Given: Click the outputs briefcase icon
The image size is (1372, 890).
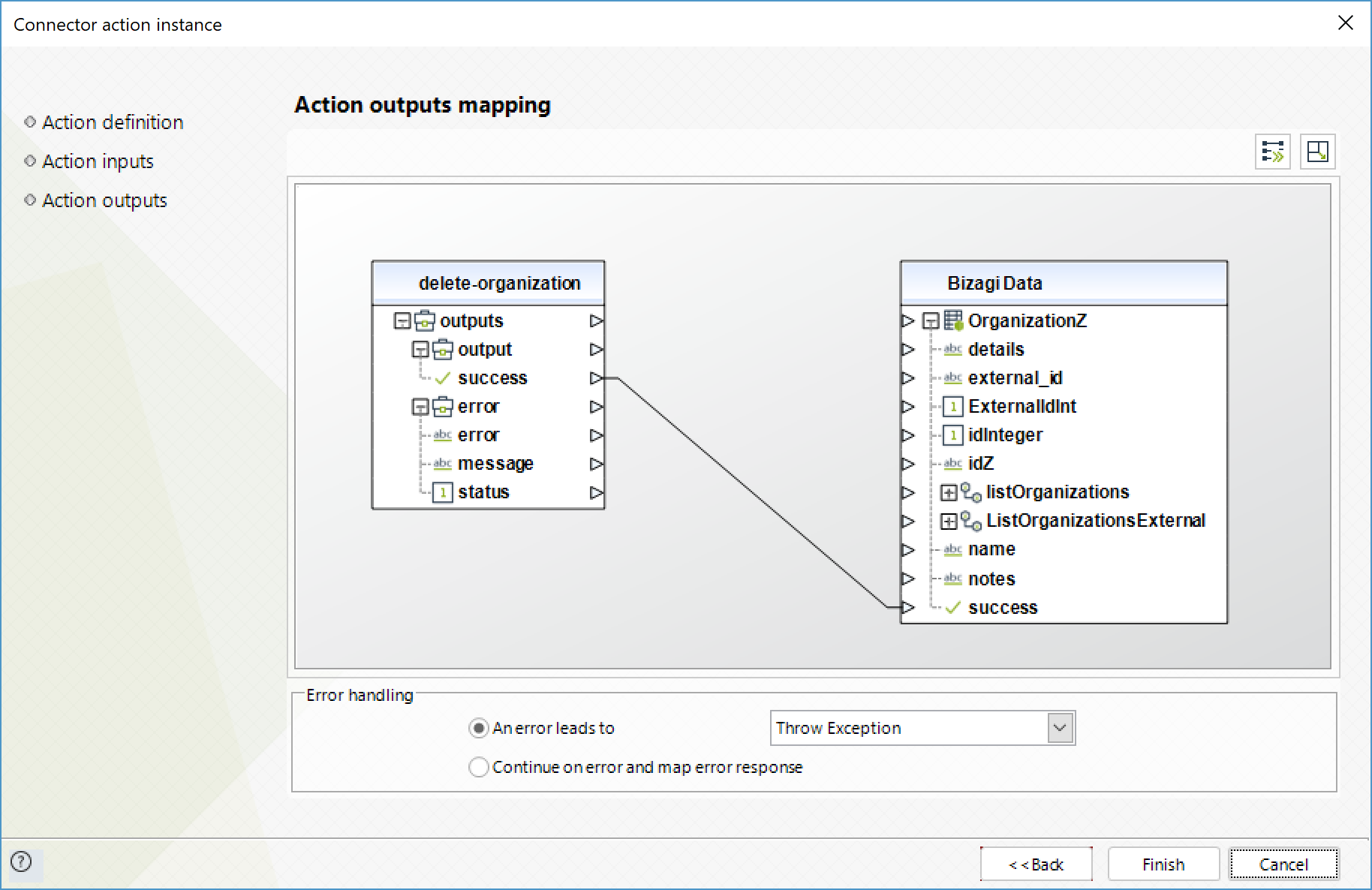Looking at the screenshot, I should 425,320.
